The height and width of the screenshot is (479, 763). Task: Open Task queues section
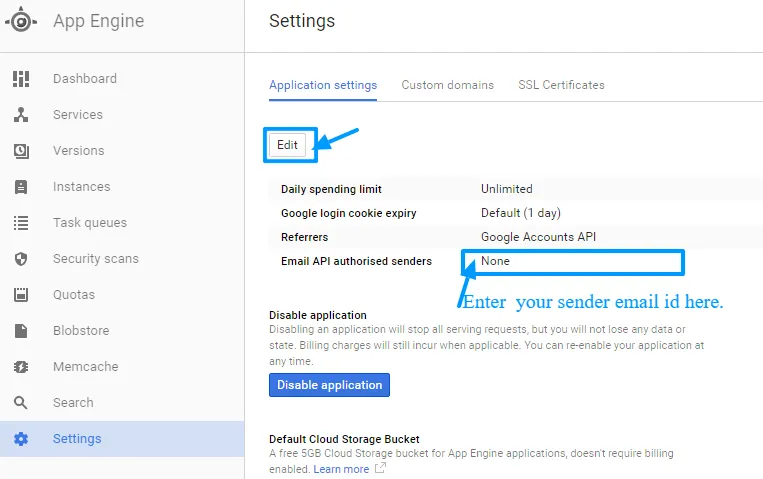[122, 223]
